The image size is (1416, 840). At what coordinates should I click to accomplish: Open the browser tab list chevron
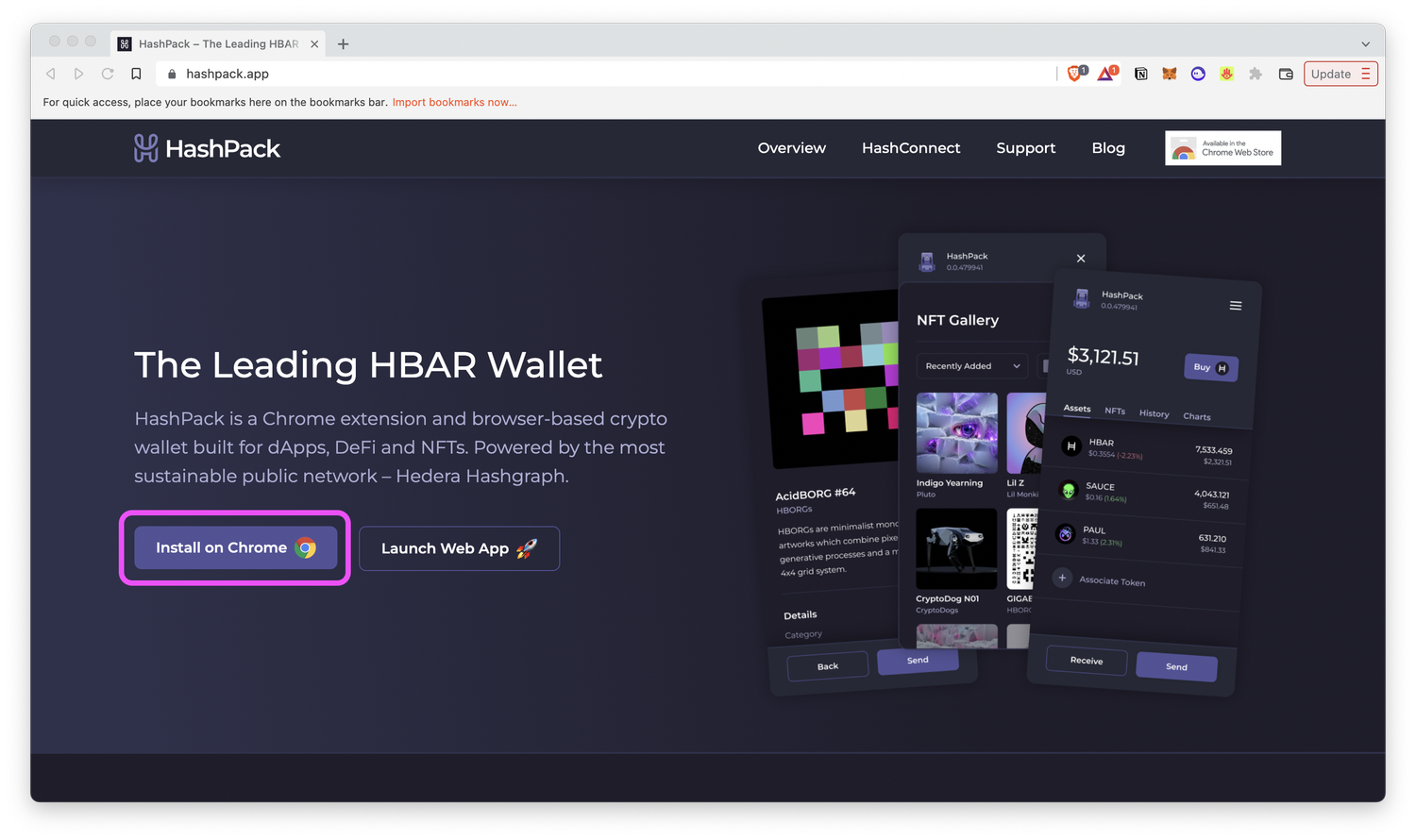pyautogui.click(x=1365, y=43)
